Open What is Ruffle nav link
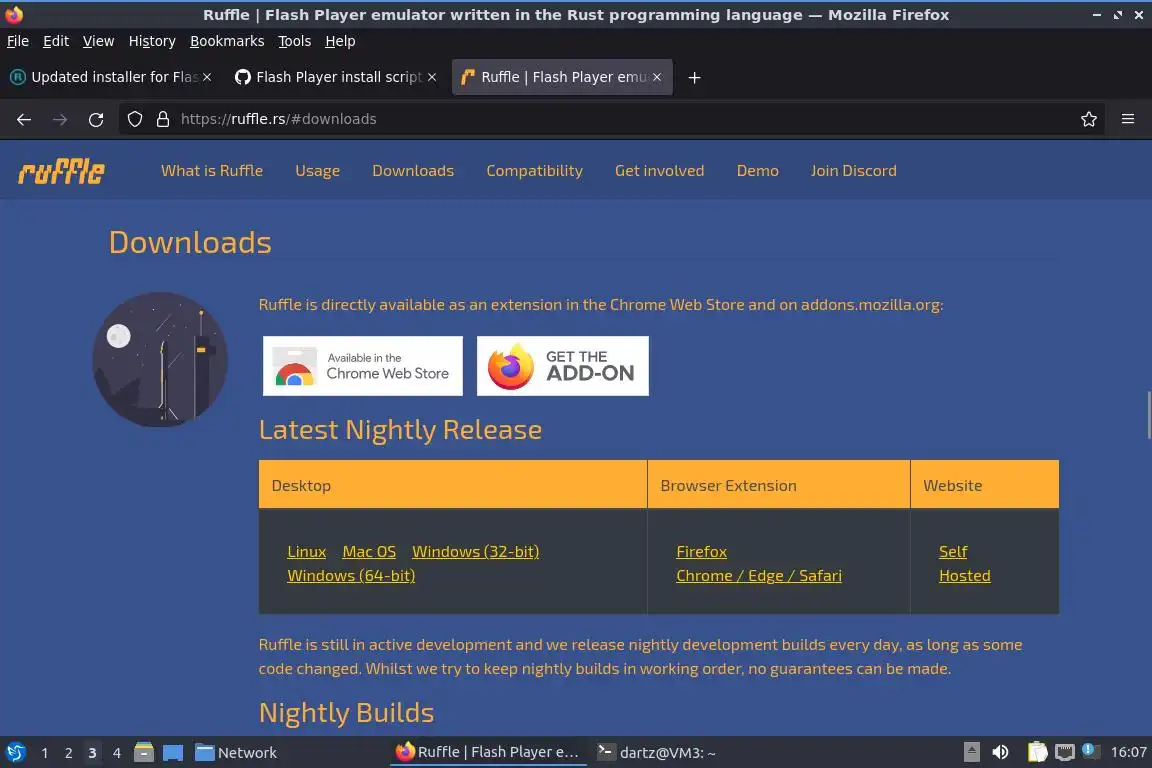The width and height of the screenshot is (1152, 768). tap(212, 171)
